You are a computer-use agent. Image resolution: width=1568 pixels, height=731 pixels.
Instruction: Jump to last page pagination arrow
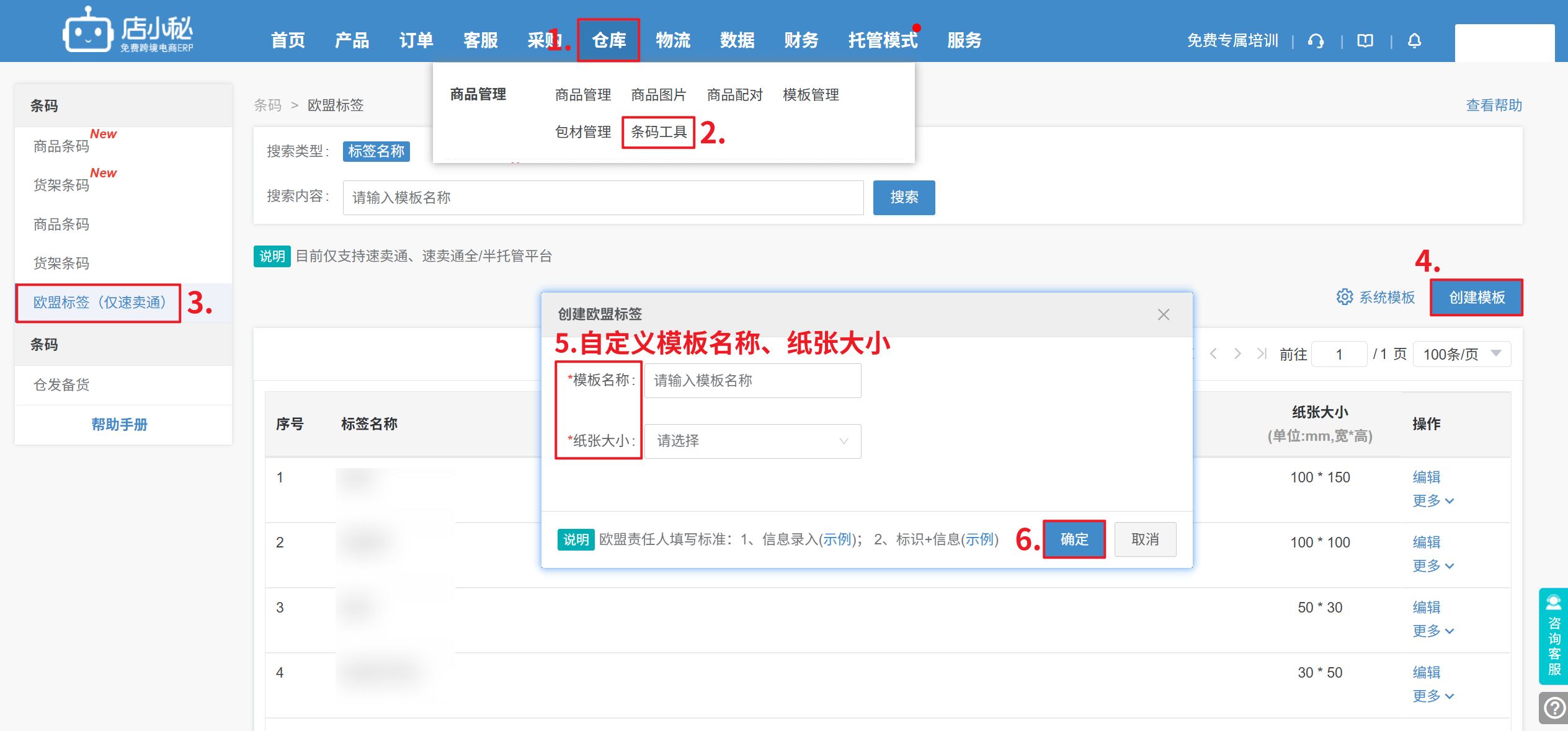tap(1261, 354)
